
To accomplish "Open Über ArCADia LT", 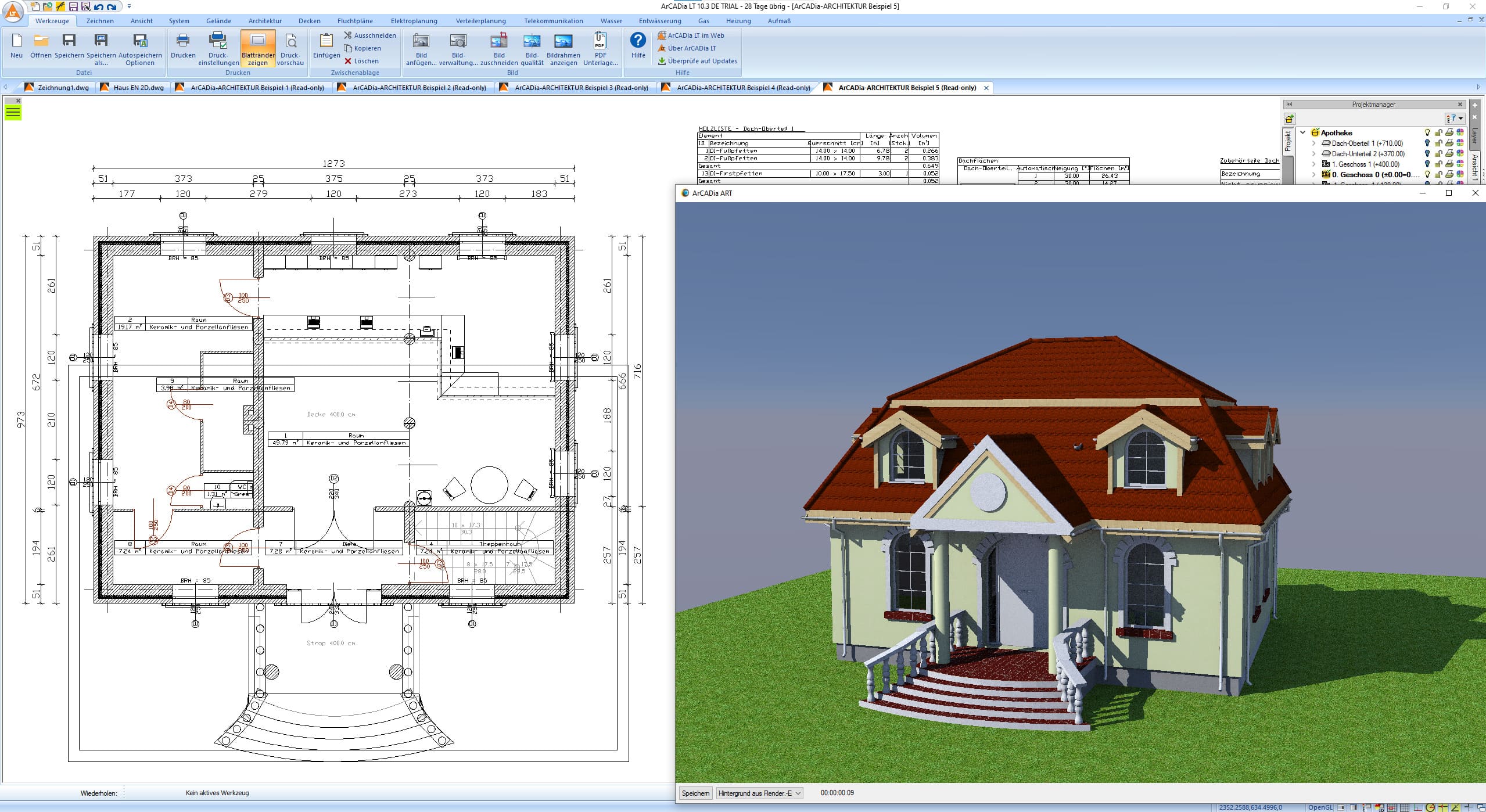I will click(687, 48).
